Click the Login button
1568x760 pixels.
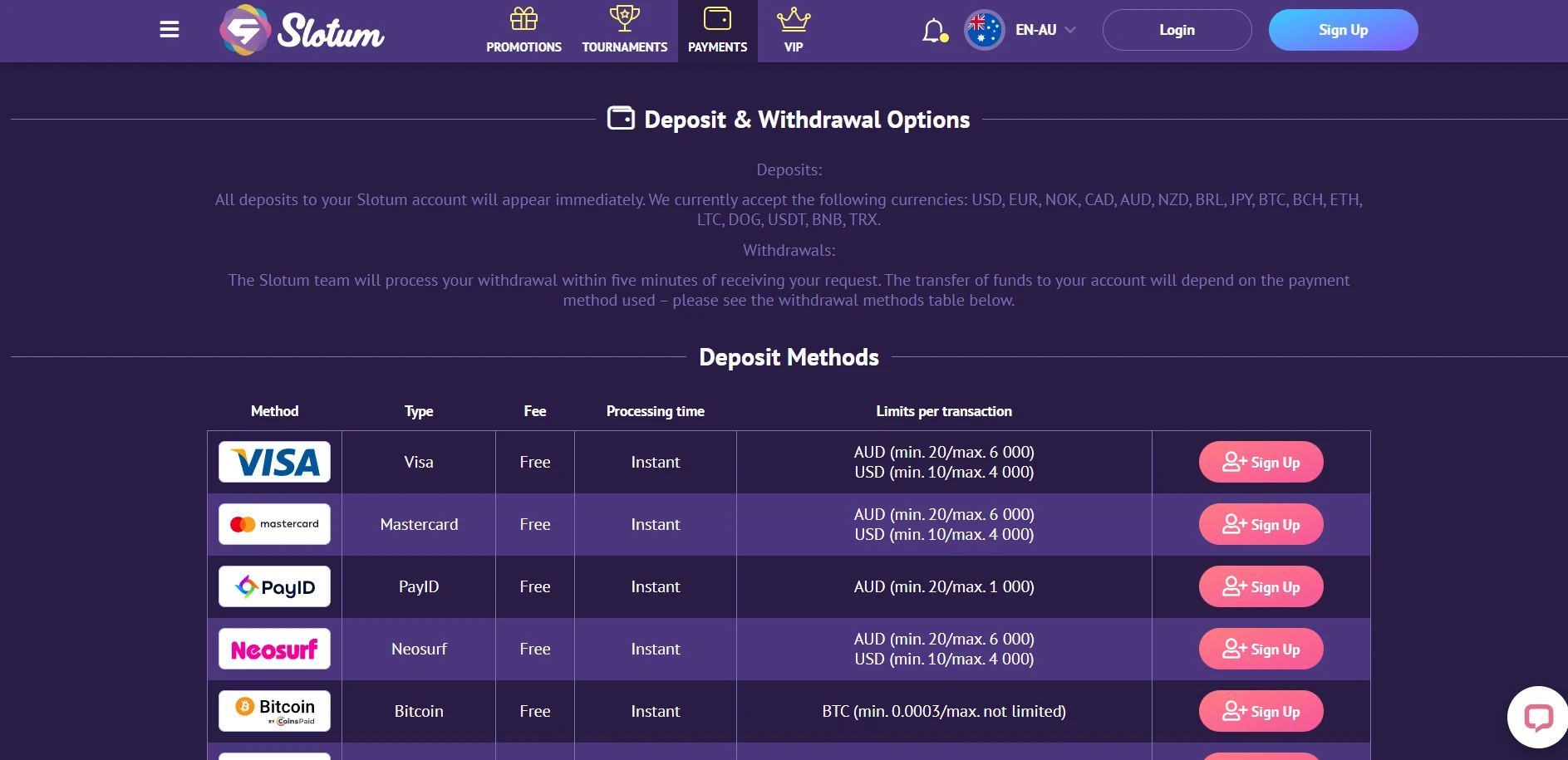tap(1177, 30)
